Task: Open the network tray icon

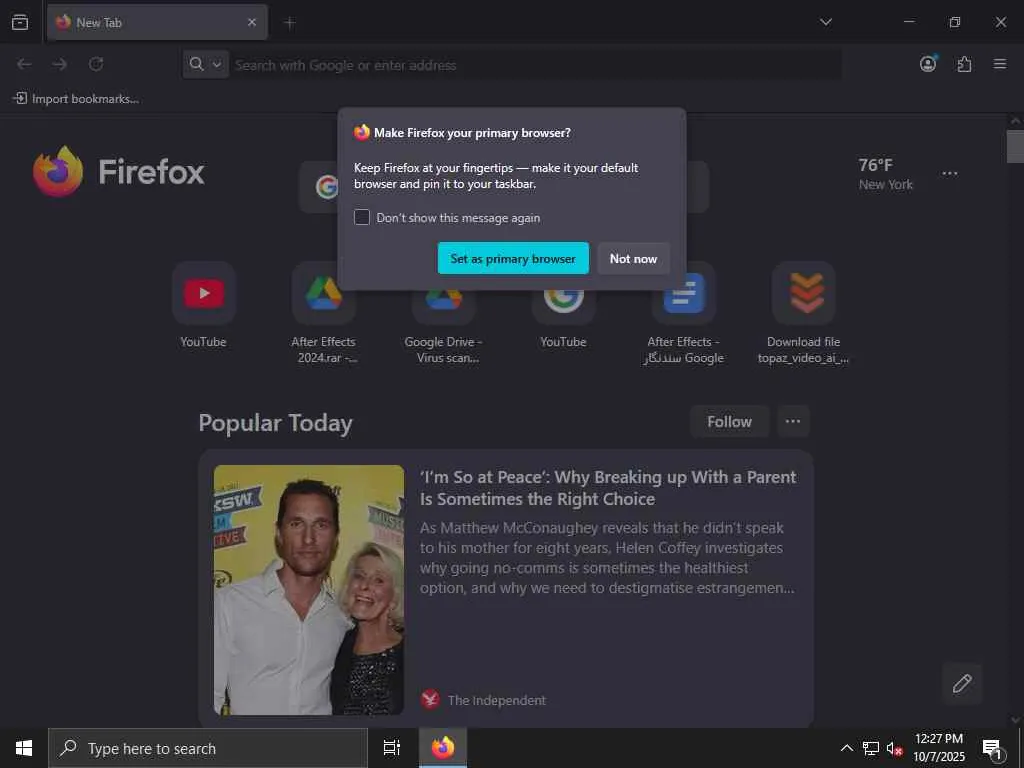Action: click(871, 748)
